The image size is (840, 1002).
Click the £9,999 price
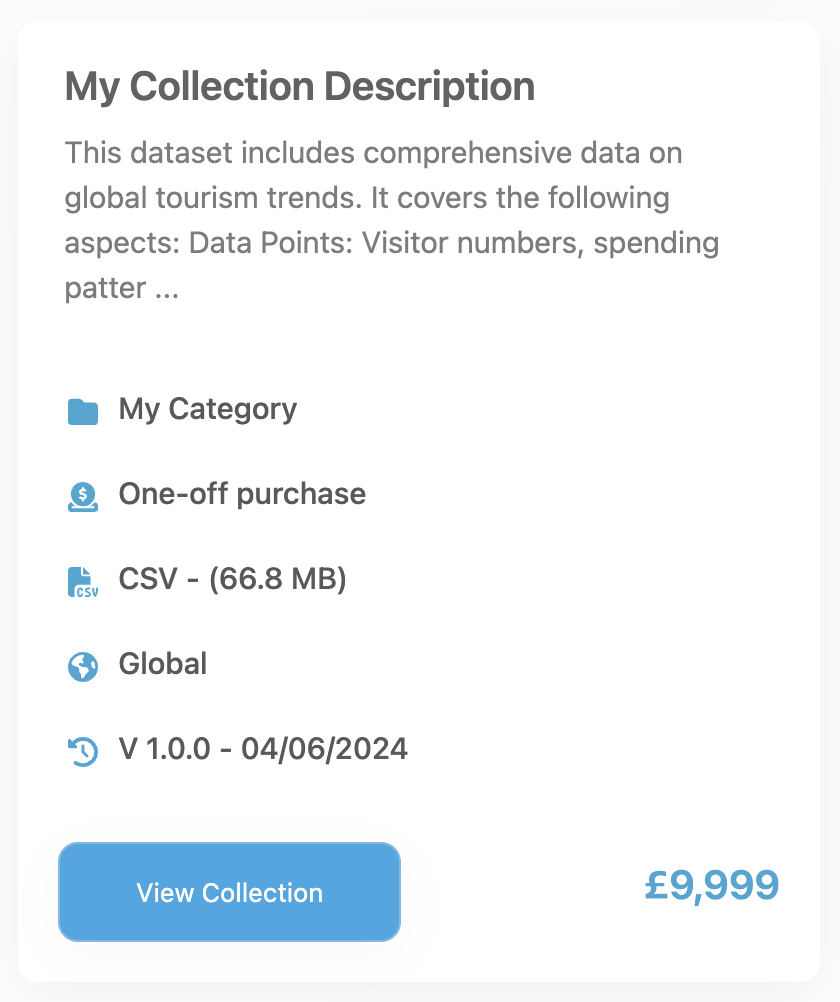pyautogui.click(x=711, y=885)
